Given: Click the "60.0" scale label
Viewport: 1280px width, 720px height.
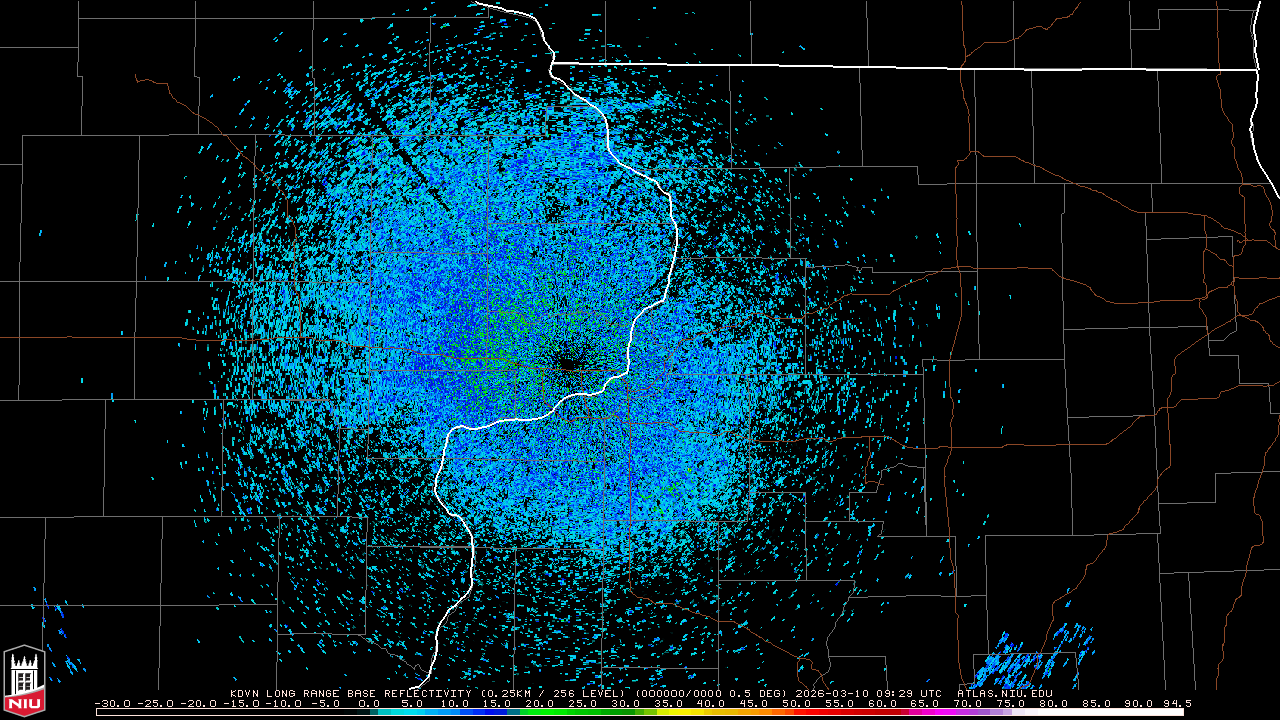Looking at the screenshot, I should pos(884,703).
